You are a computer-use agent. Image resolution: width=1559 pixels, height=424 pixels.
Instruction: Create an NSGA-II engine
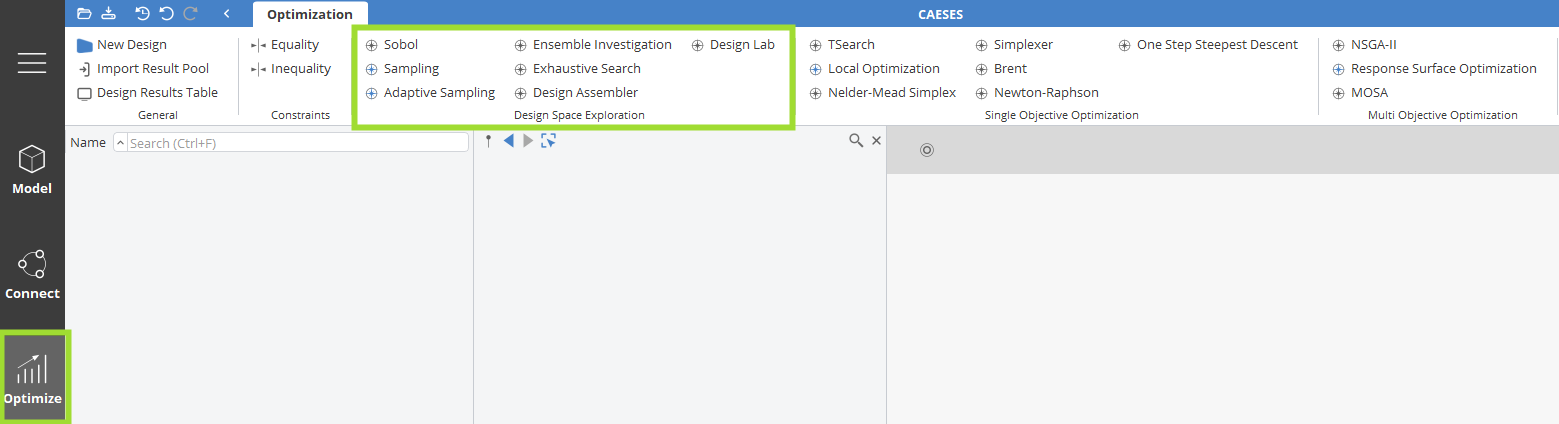(1364, 45)
